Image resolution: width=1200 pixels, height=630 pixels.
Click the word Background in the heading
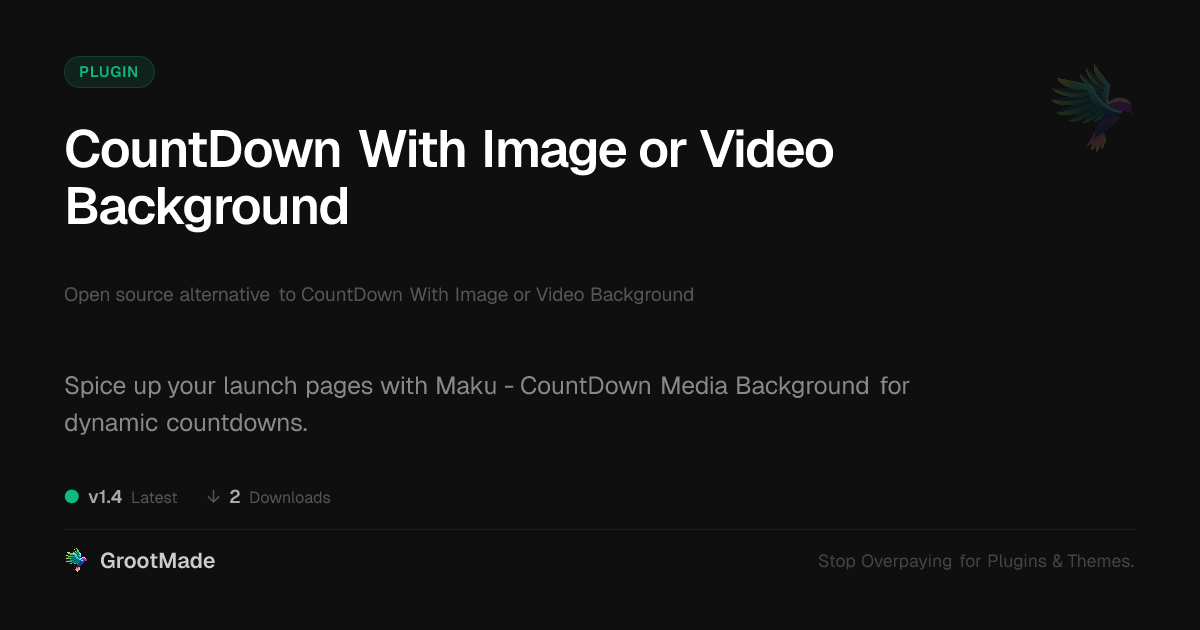[207, 207]
